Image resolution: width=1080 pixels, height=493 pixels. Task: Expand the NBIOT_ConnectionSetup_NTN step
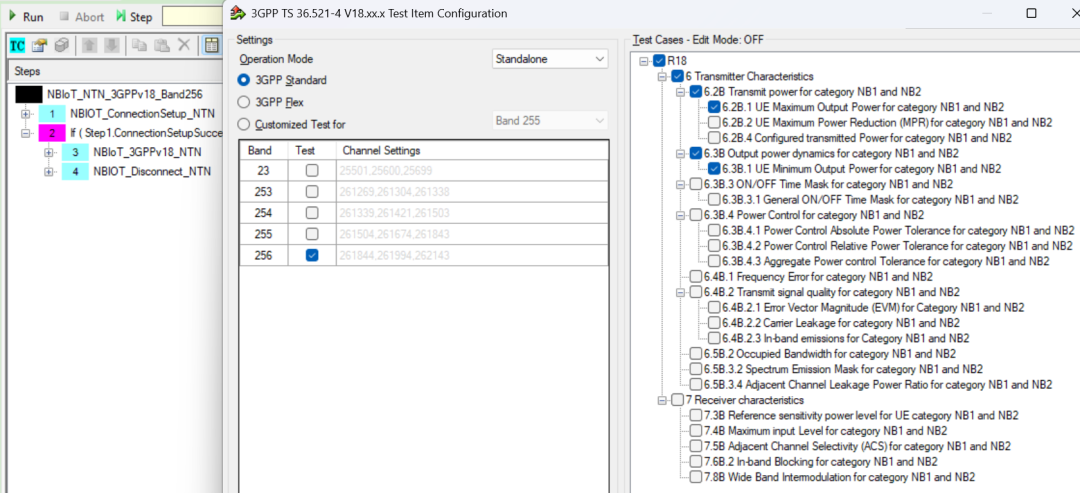point(25,113)
